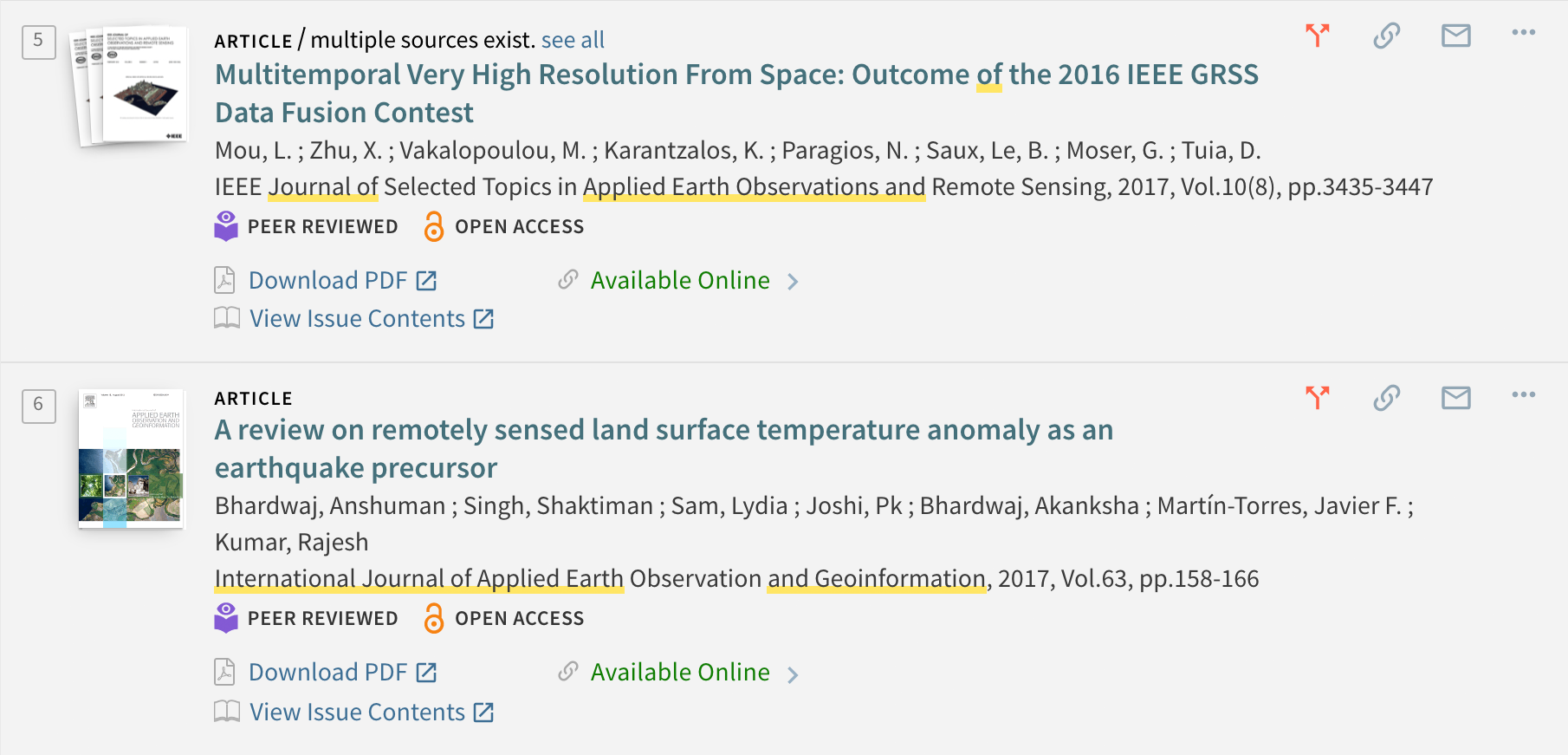This screenshot has height=755, width=1568.
Task: Copy permalink for result 5
Action: click(1386, 36)
